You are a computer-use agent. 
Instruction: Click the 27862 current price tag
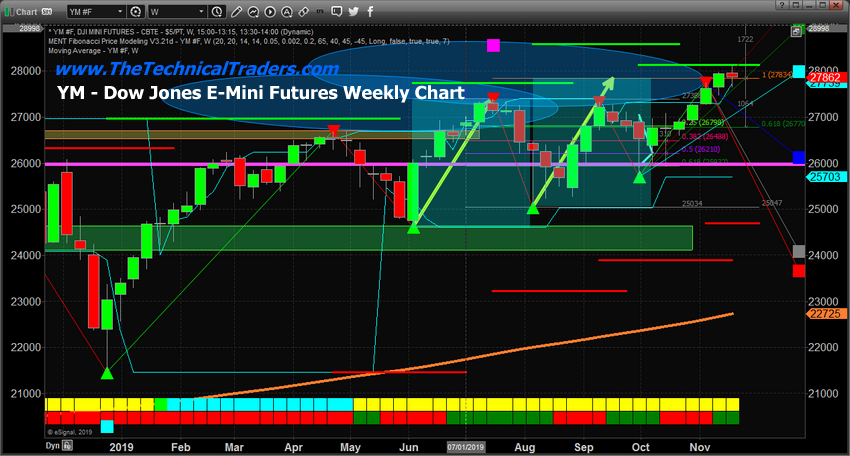[826, 78]
